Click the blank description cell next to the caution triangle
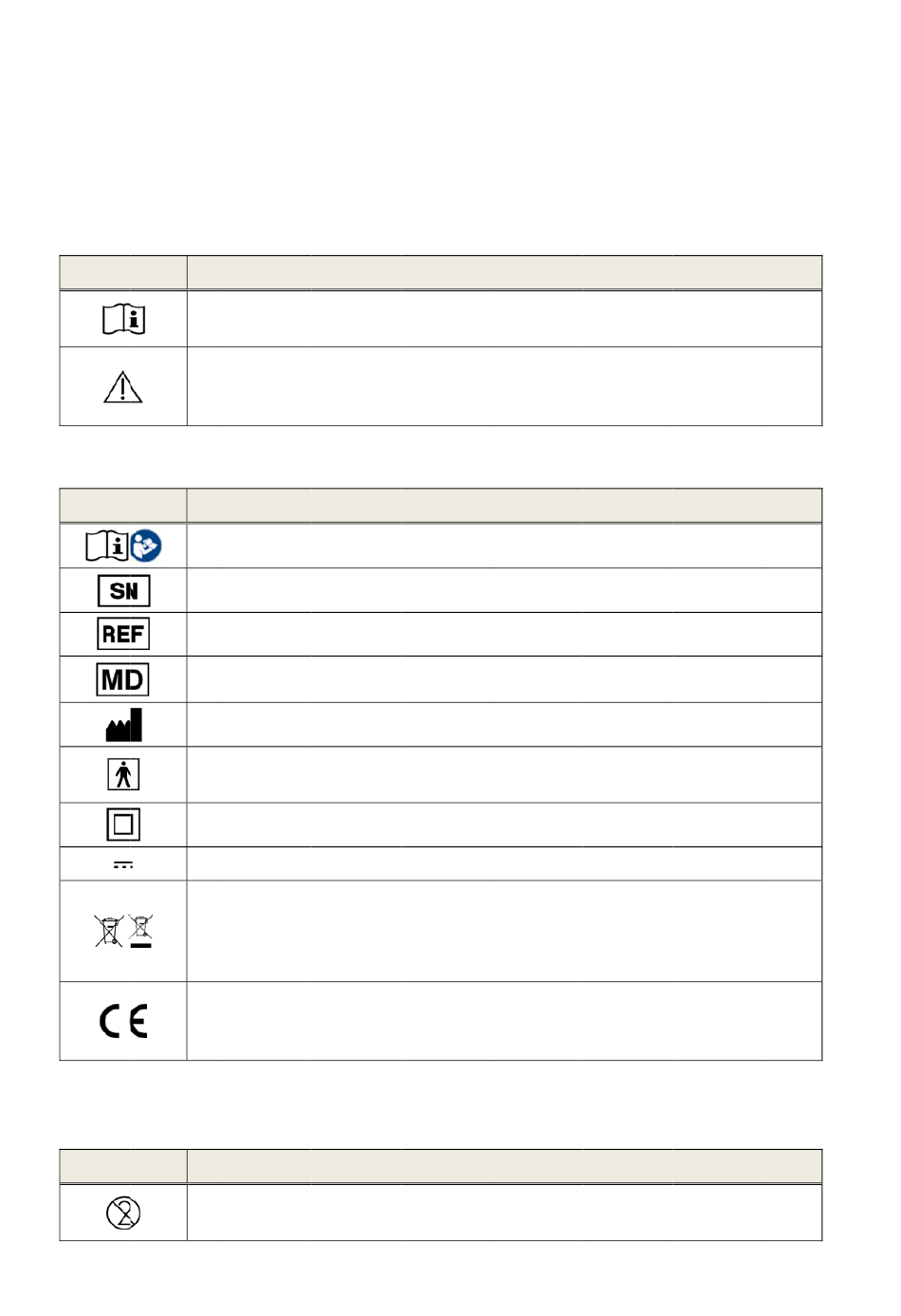Image resolution: width=901 pixels, height=1316 pixels. (x=505, y=386)
